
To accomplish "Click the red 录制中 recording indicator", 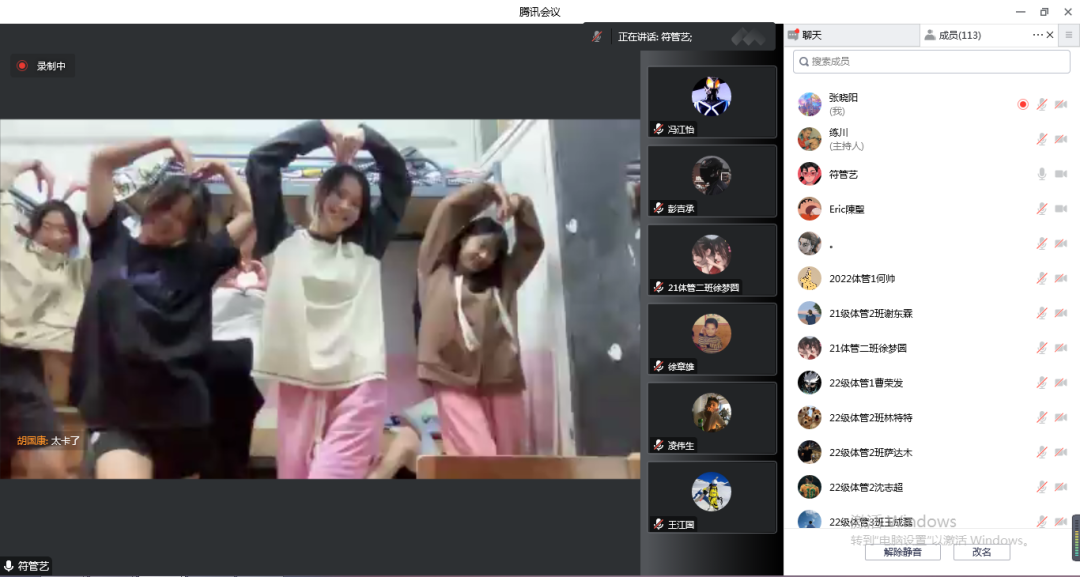I will (42, 66).
